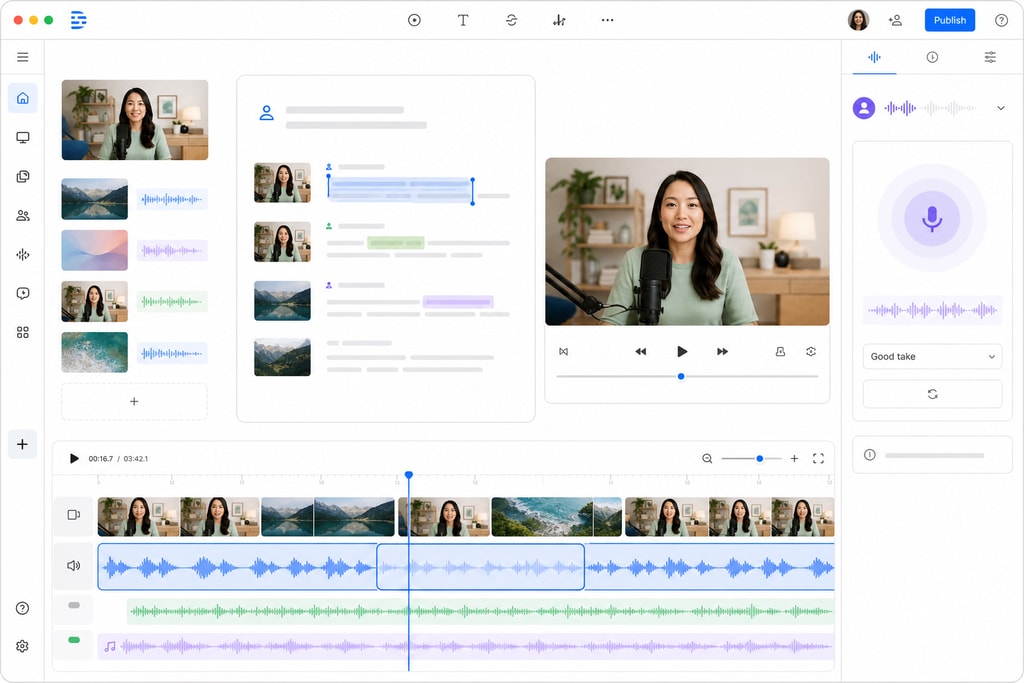
Task: Open the copy/layers sidebar icon
Action: pos(23,176)
